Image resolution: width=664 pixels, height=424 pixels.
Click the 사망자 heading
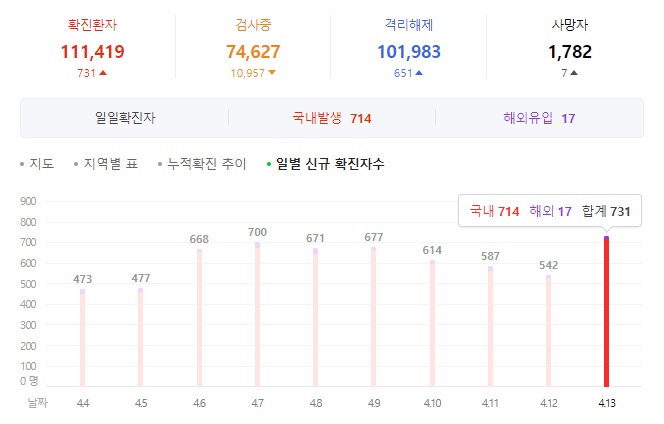click(570, 25)
